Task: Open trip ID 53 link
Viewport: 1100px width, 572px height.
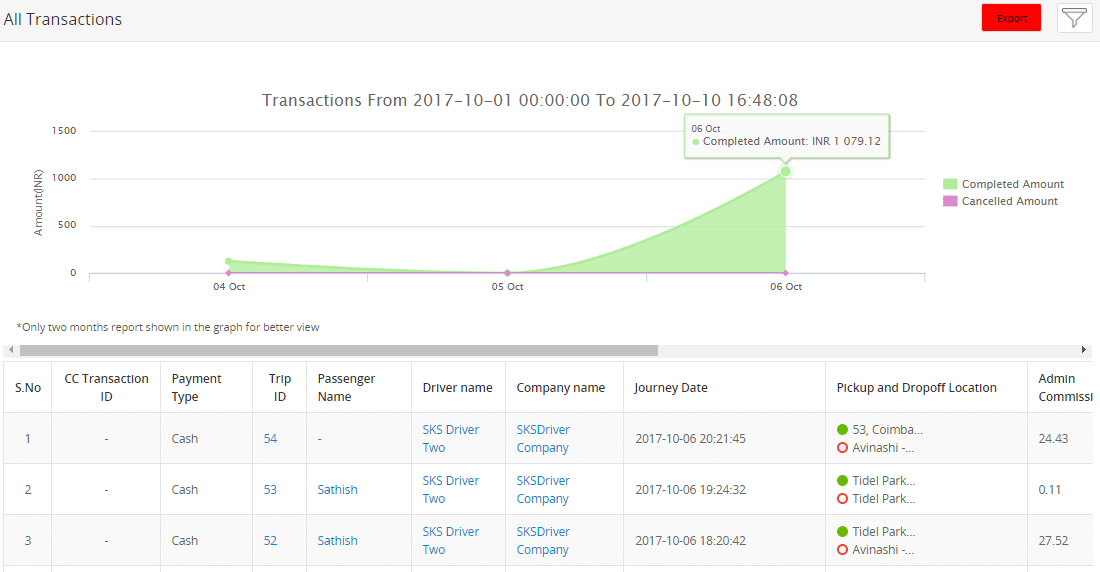Action: pos(270,490)
